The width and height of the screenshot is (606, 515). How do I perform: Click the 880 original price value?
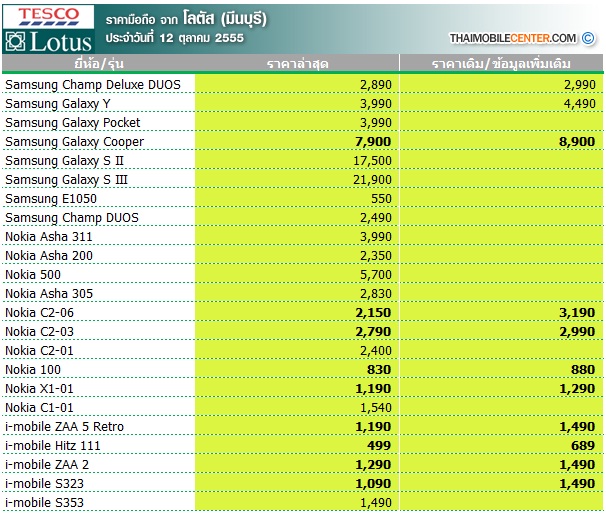click(583, 369)
